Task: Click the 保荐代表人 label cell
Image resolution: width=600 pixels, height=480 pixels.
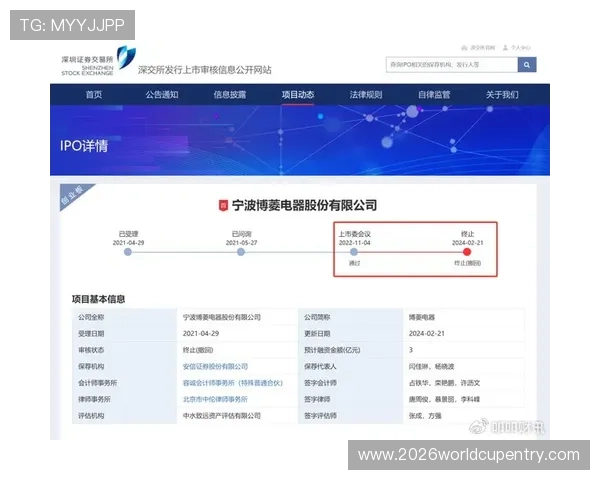Action: click(350, 366)
